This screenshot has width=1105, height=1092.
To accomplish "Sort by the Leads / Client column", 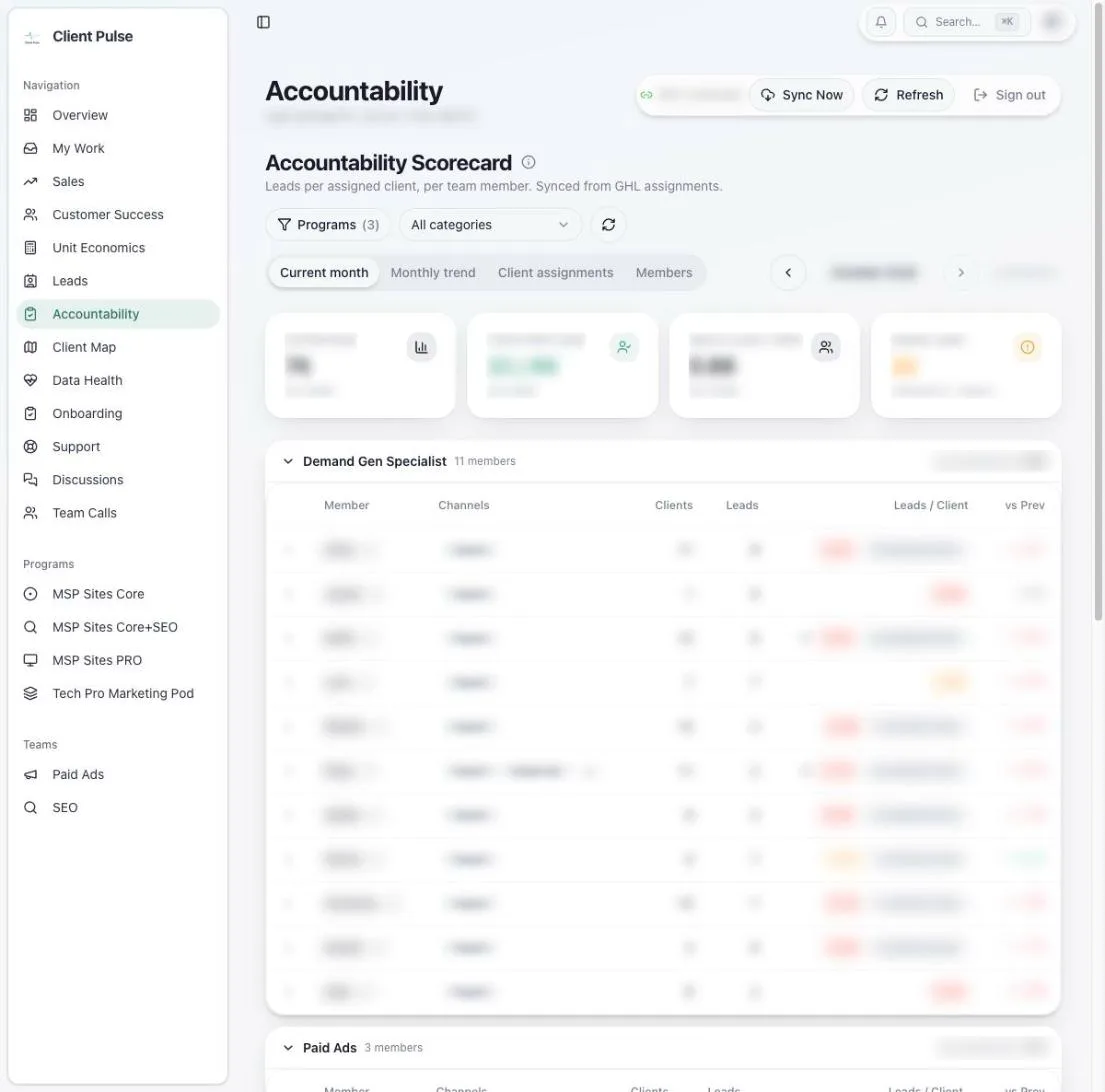I will pyautogui.click(x=931, y=505).
